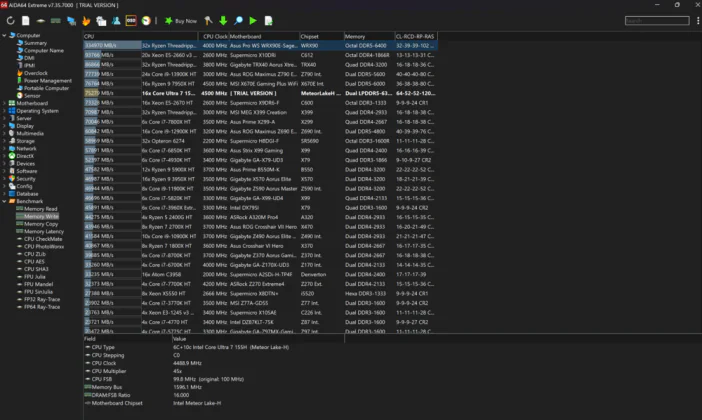Select Overclock tree item

[x=35, y=73]
